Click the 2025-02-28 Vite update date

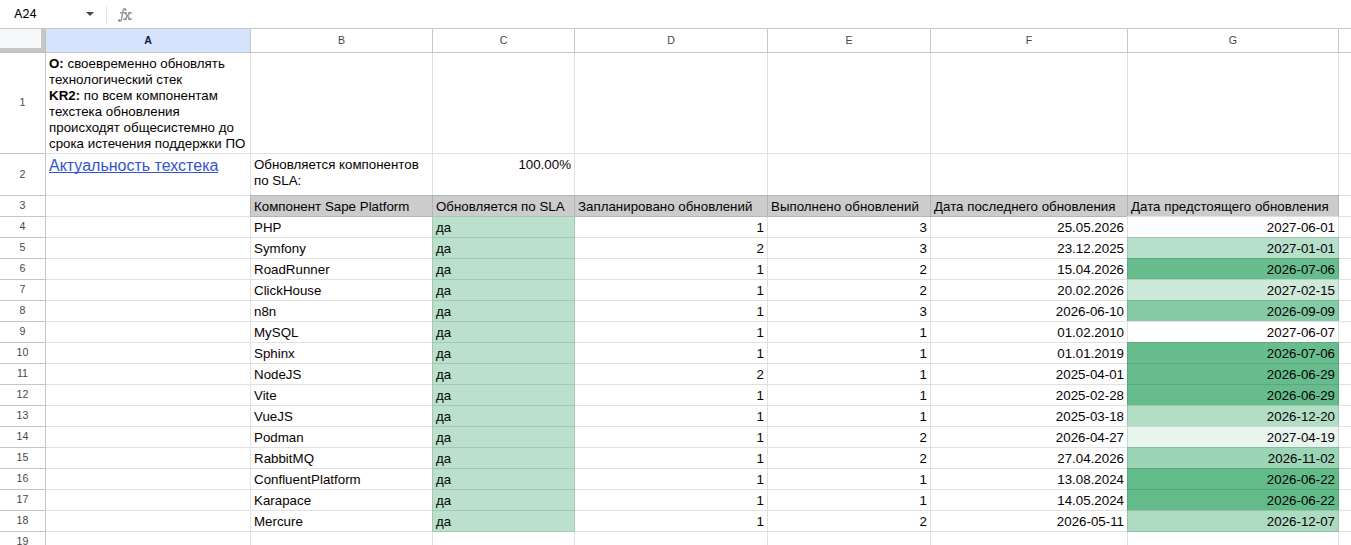[1029, 395]
